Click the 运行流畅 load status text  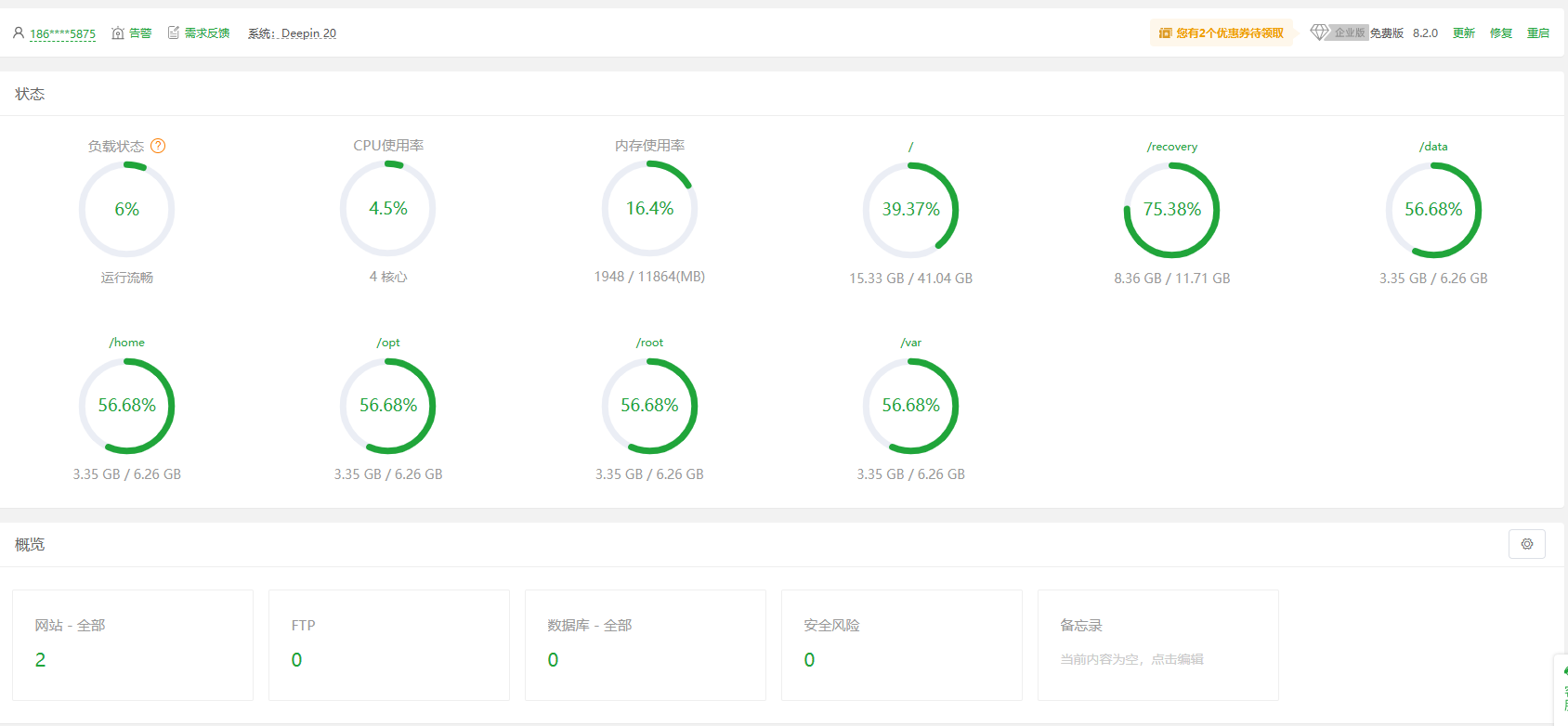tap(127, 278)
